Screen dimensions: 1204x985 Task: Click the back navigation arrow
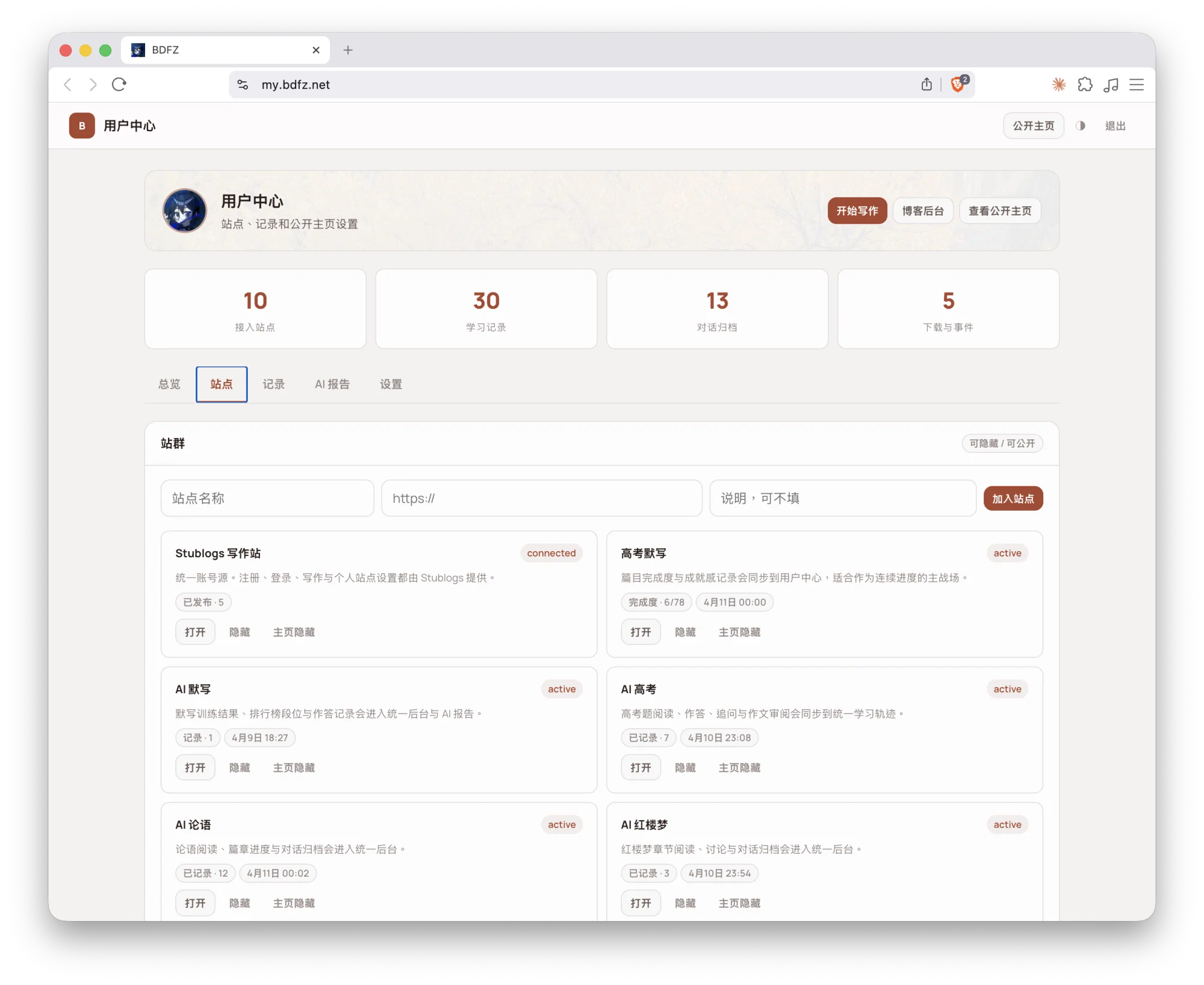coord(67,85)
